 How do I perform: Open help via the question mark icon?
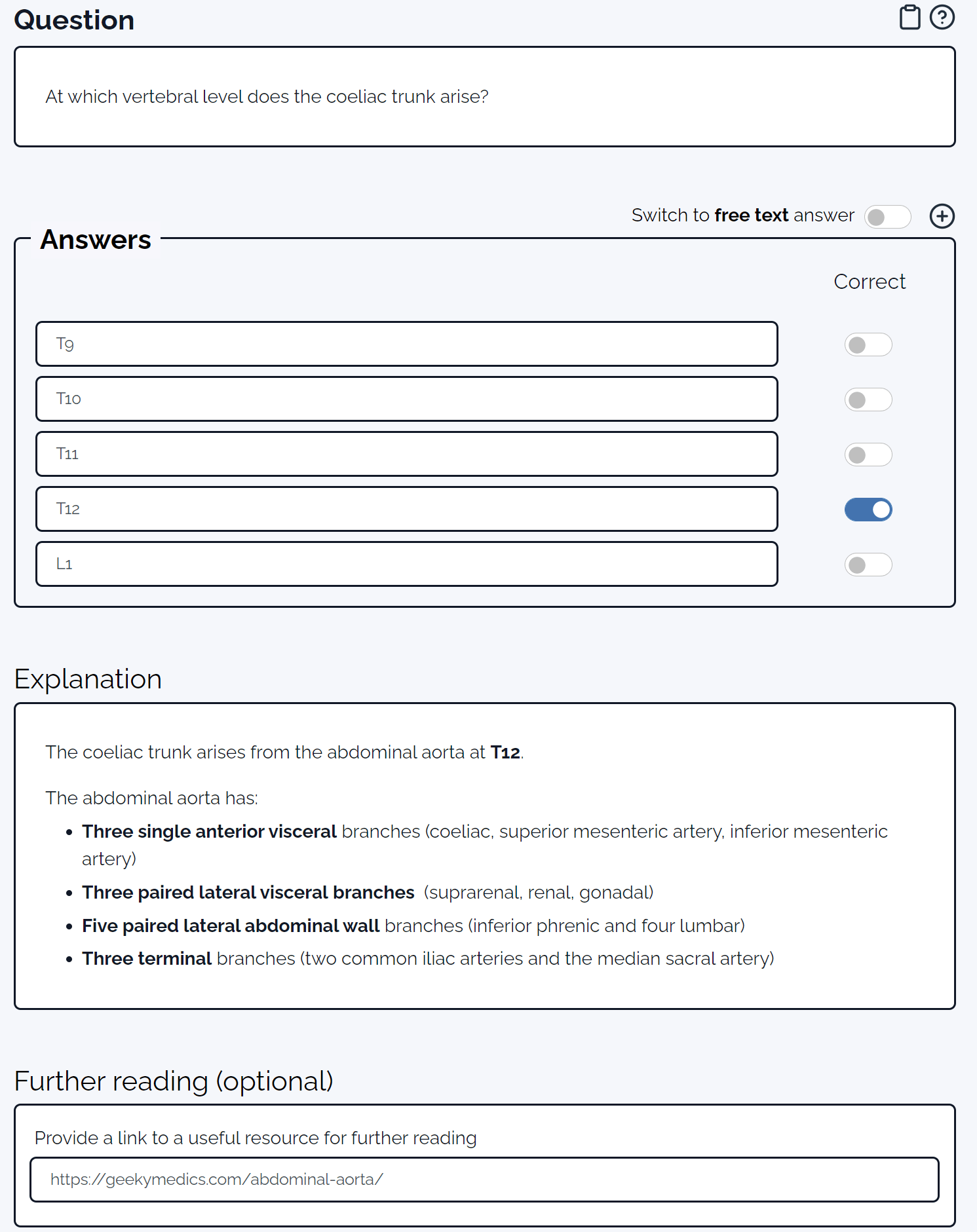(x=942, y=18)
